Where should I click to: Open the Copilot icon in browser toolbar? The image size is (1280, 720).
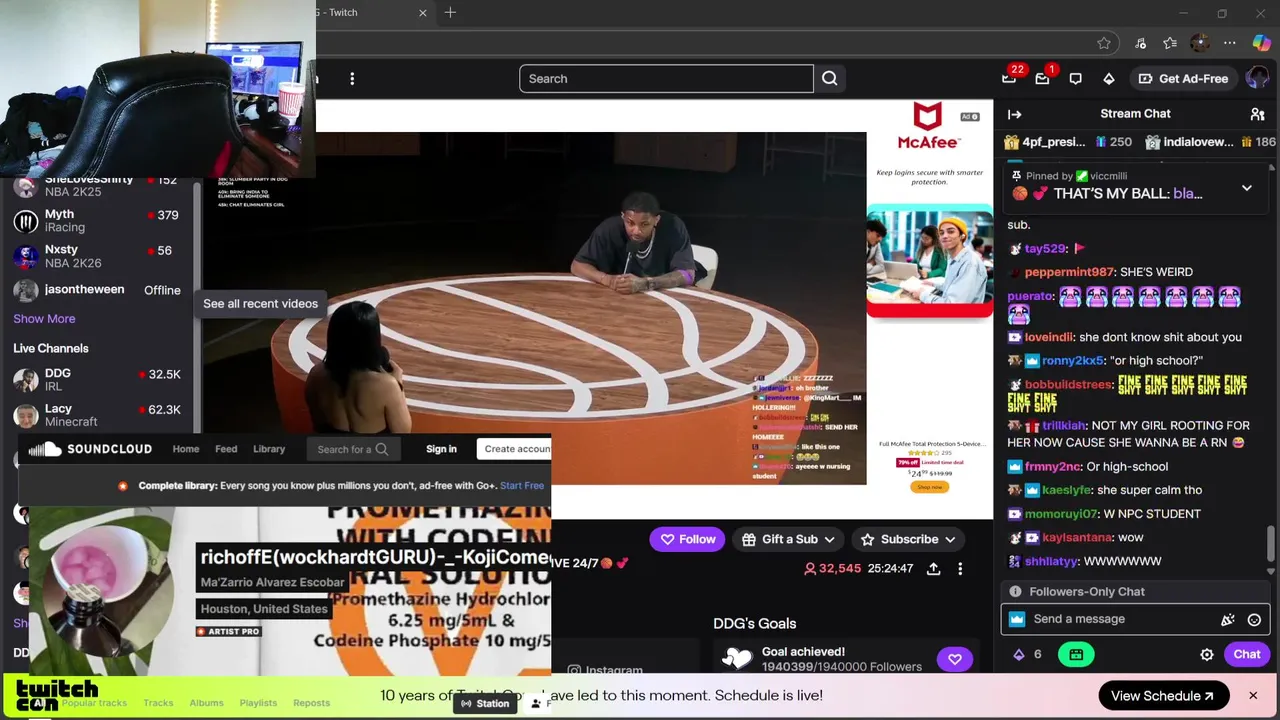(1260, 43)
